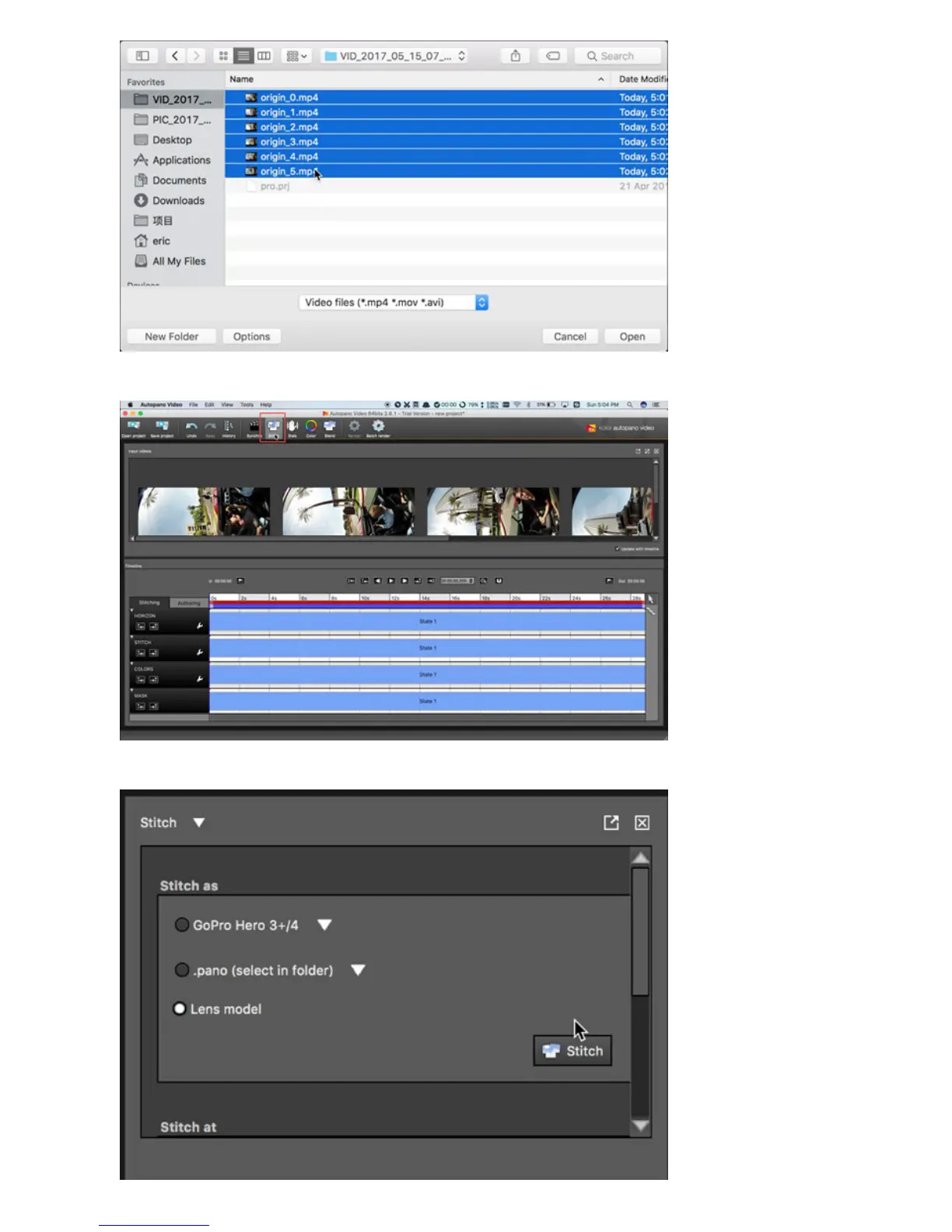Open the Stitch panel title dropdown arrow
The width and height of the screenshot is (952, 1232).
[x=199, y=823]
